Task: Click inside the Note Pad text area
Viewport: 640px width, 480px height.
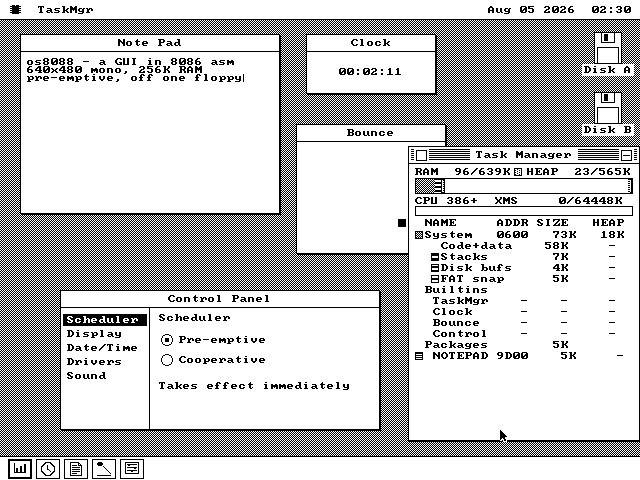Action: [x=150, y=132]
